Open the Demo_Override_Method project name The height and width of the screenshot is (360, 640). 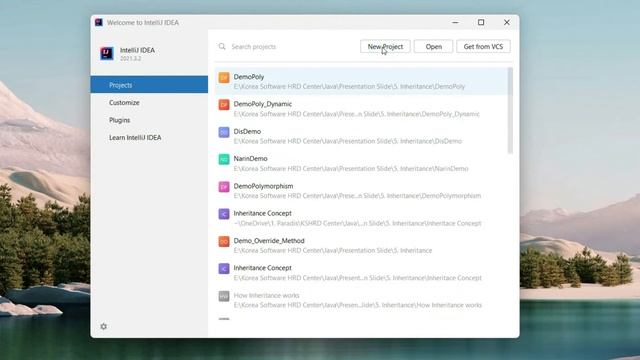tap(269, 241)
